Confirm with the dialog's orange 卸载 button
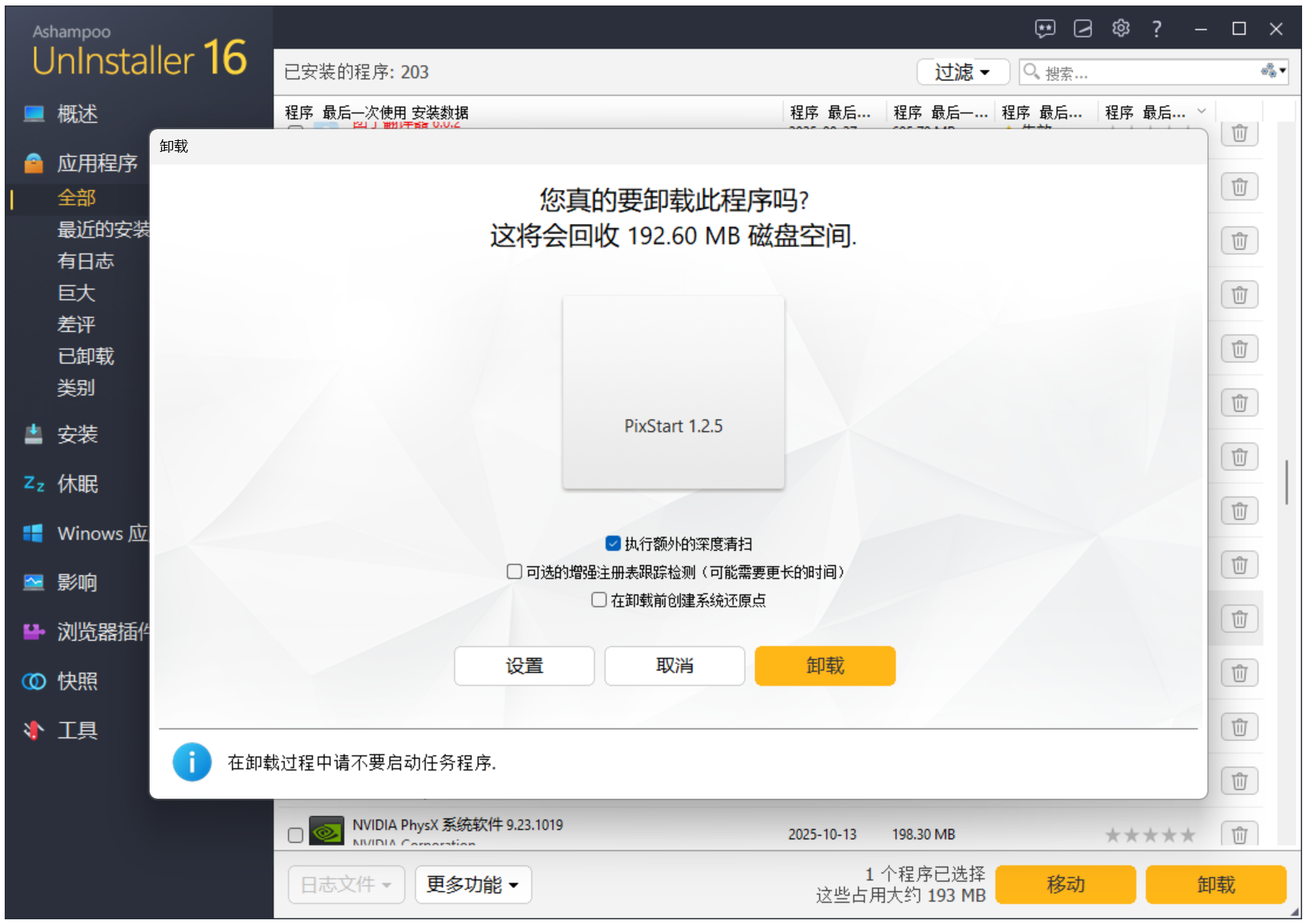The height and width of the screenshot is (924, 1306). (x=825, y=666)
